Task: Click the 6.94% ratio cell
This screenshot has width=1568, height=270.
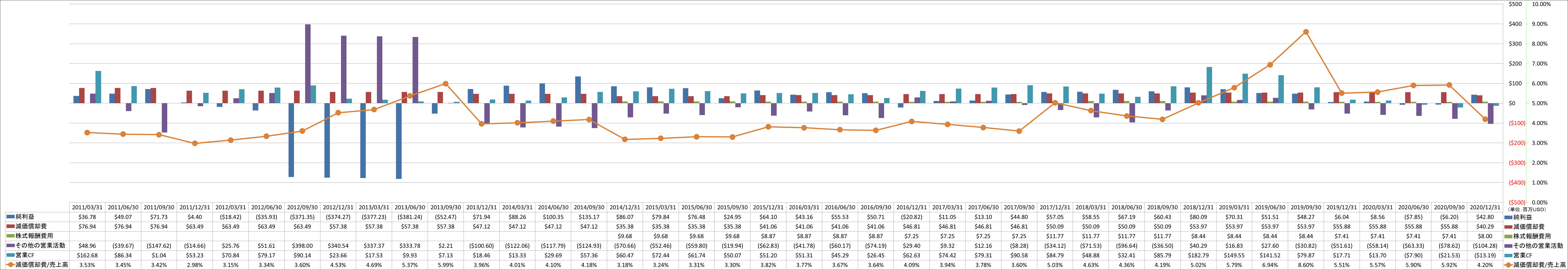Action: [1270, 265]
